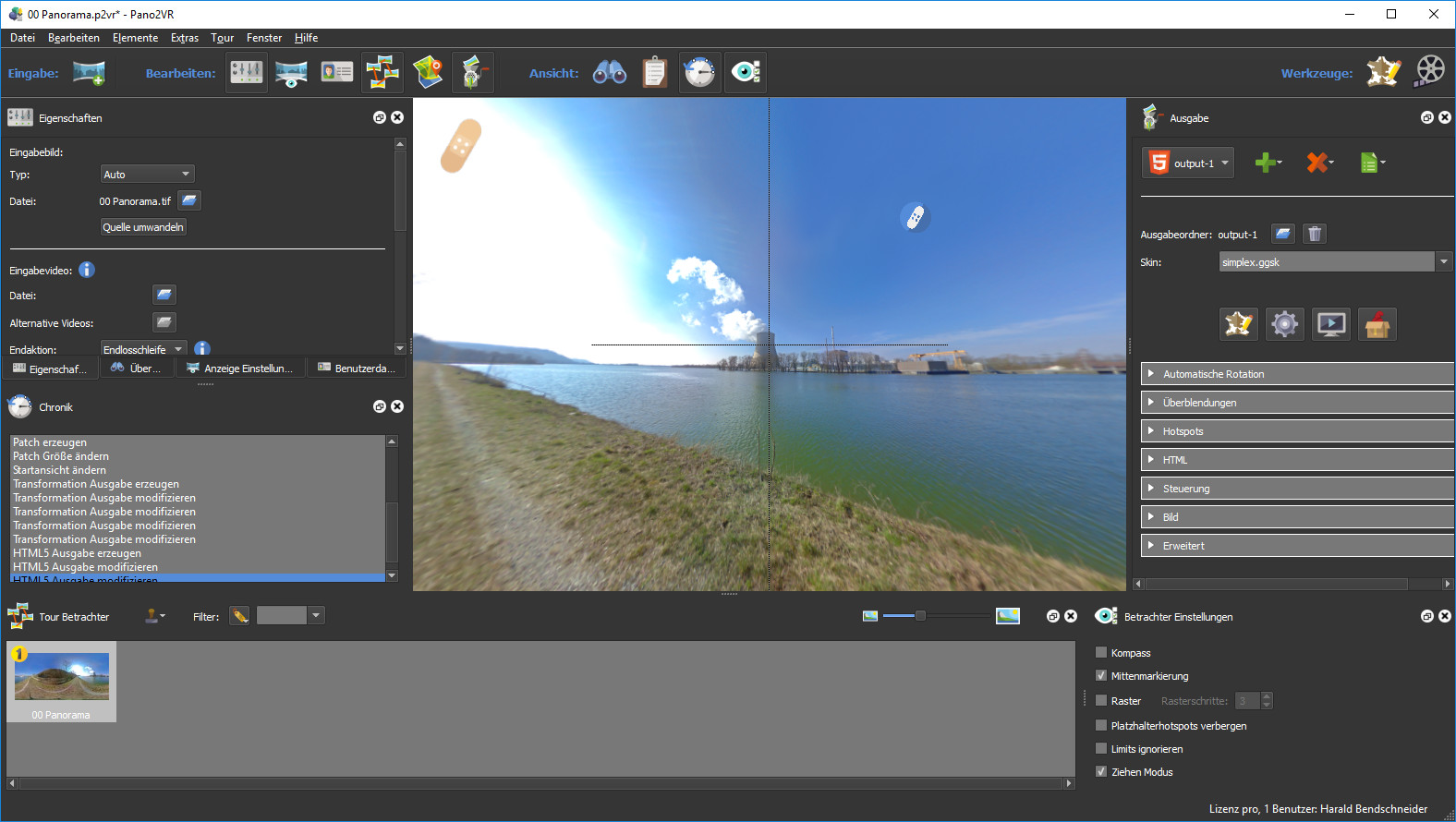Click the Quelle umwandeln button
1456x822 pixels.
pos(143,227)
